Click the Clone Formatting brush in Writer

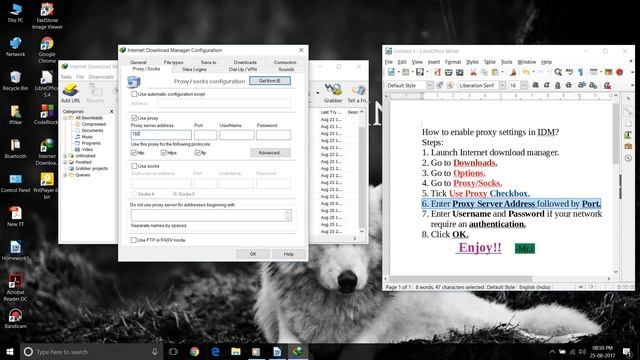513,72
